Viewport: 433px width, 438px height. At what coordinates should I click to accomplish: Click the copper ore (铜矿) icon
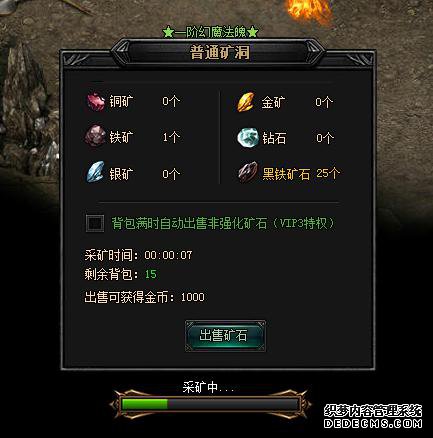96,101
